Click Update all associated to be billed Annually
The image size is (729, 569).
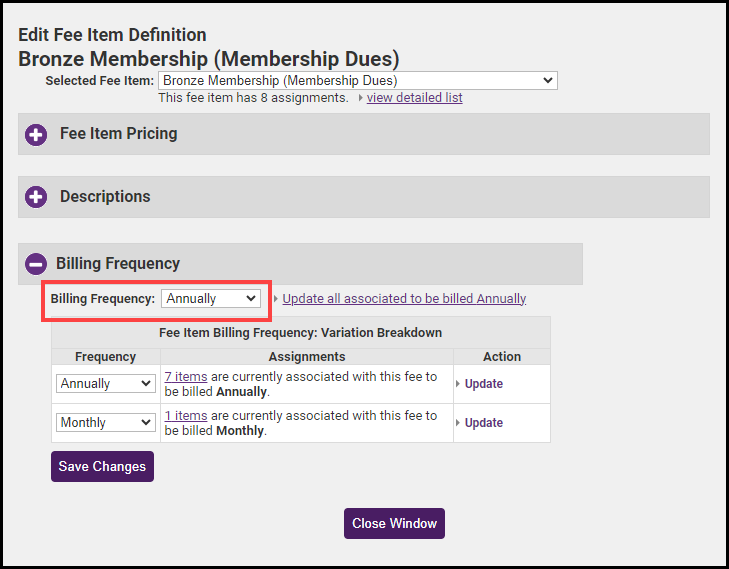(404, 299)
